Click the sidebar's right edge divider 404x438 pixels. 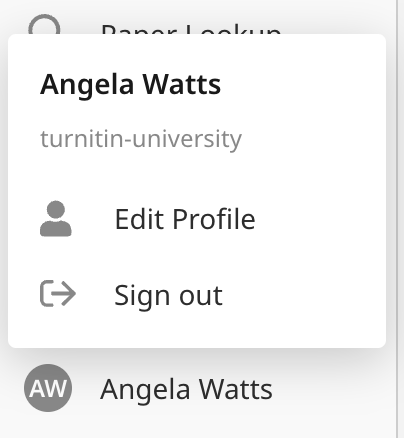397,219
